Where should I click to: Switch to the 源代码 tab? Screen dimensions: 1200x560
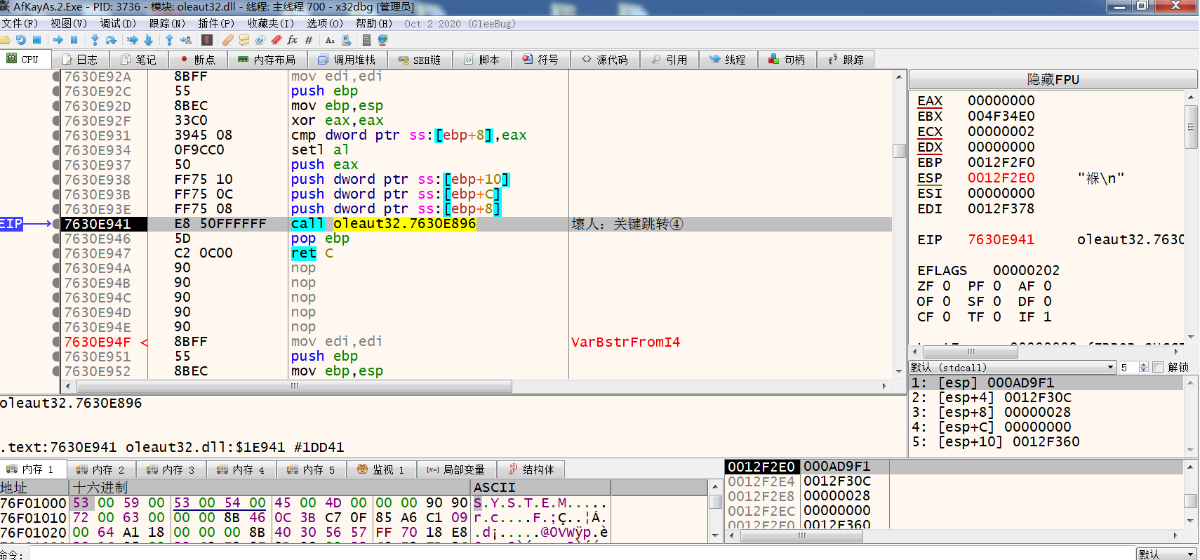click(604, 60)
